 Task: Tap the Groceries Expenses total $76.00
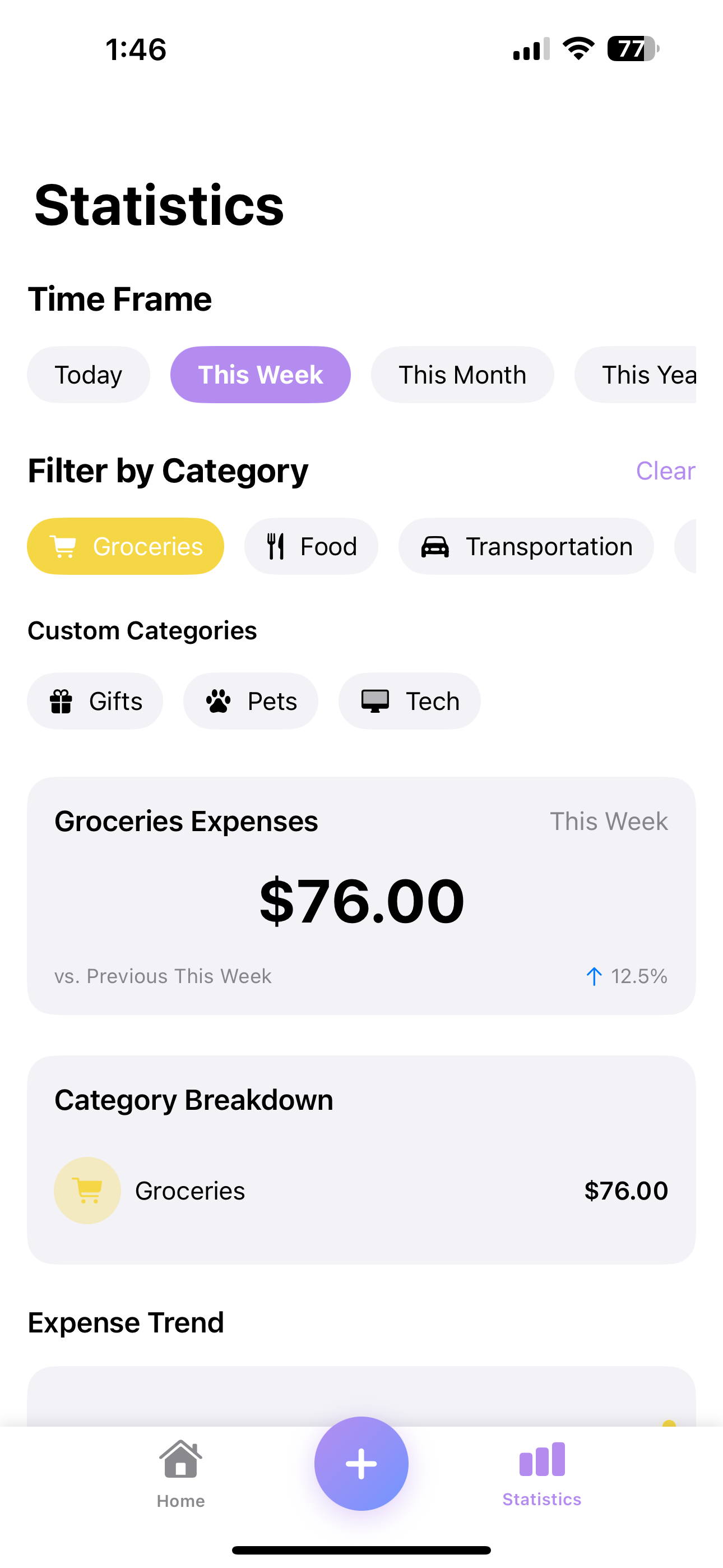coord(361,901)
